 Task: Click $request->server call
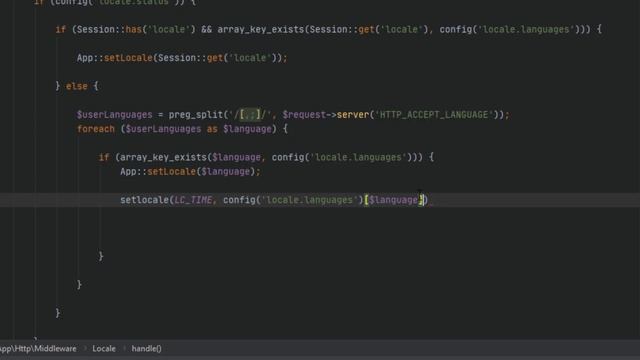coord(326,115)
